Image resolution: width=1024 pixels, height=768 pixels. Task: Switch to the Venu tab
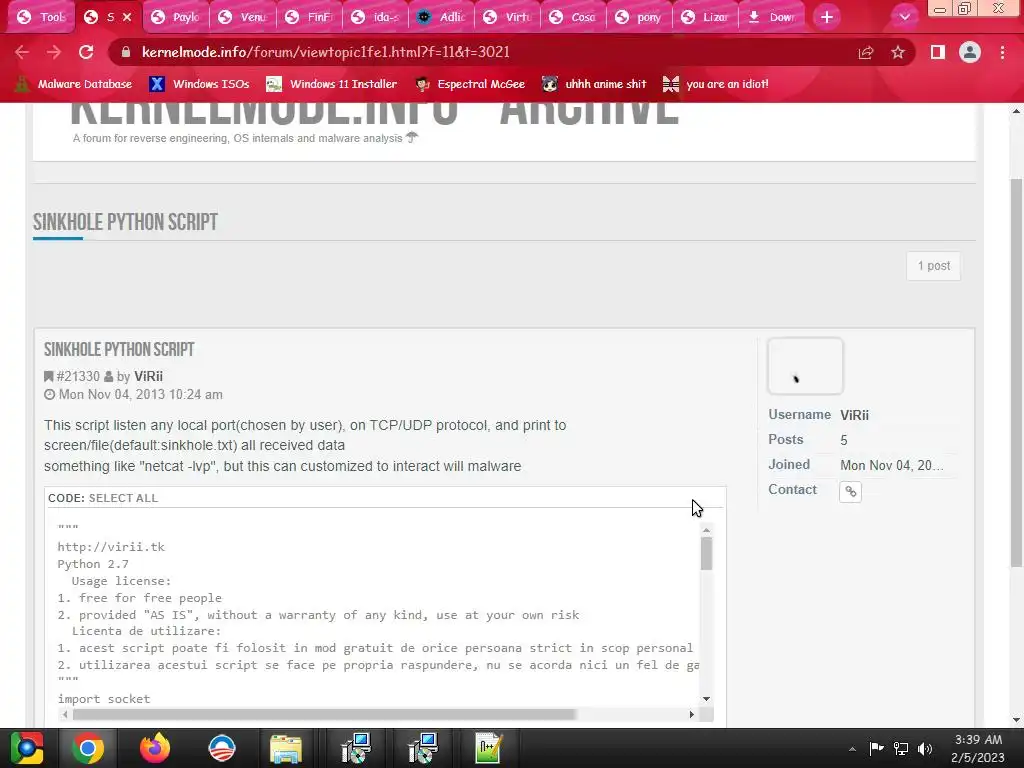tap(244, 17)
